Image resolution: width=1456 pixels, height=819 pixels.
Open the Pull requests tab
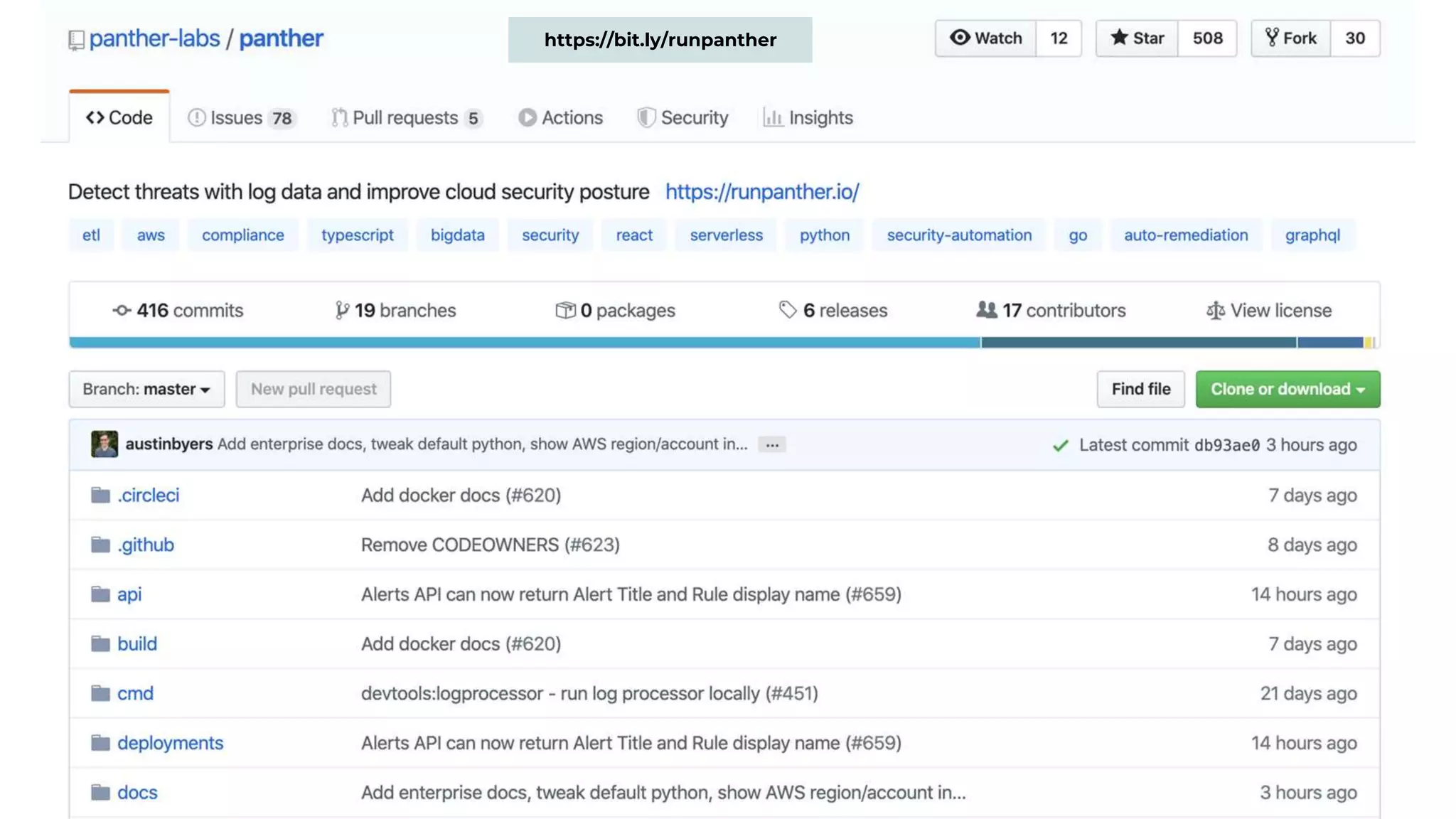click(407, 118)
